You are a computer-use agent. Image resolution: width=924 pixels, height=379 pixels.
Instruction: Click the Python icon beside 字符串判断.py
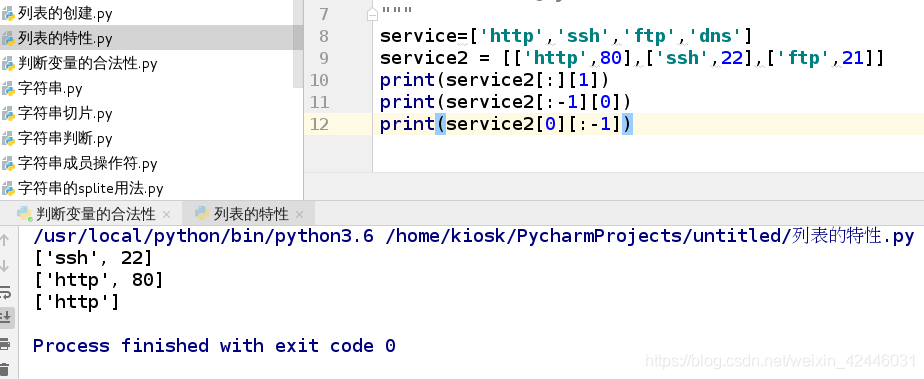point(8,139)
